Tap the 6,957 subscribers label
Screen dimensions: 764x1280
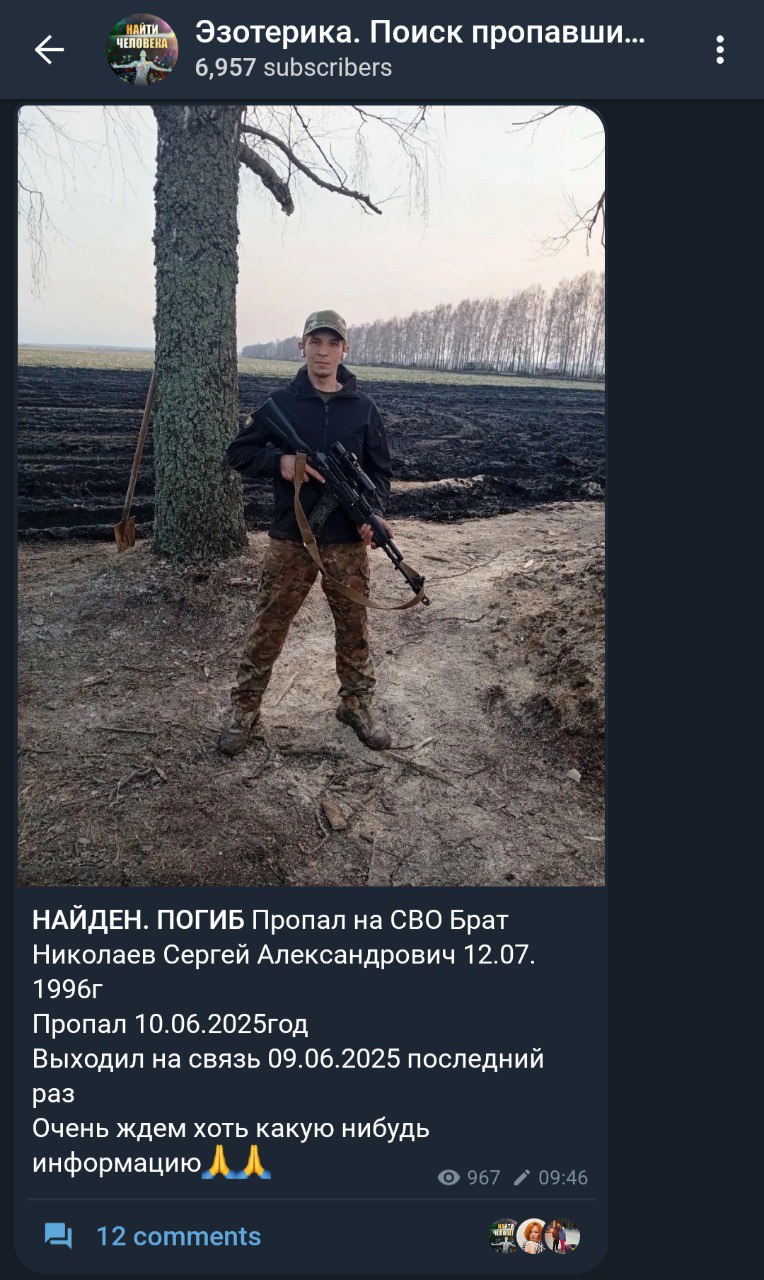(293, 68)
